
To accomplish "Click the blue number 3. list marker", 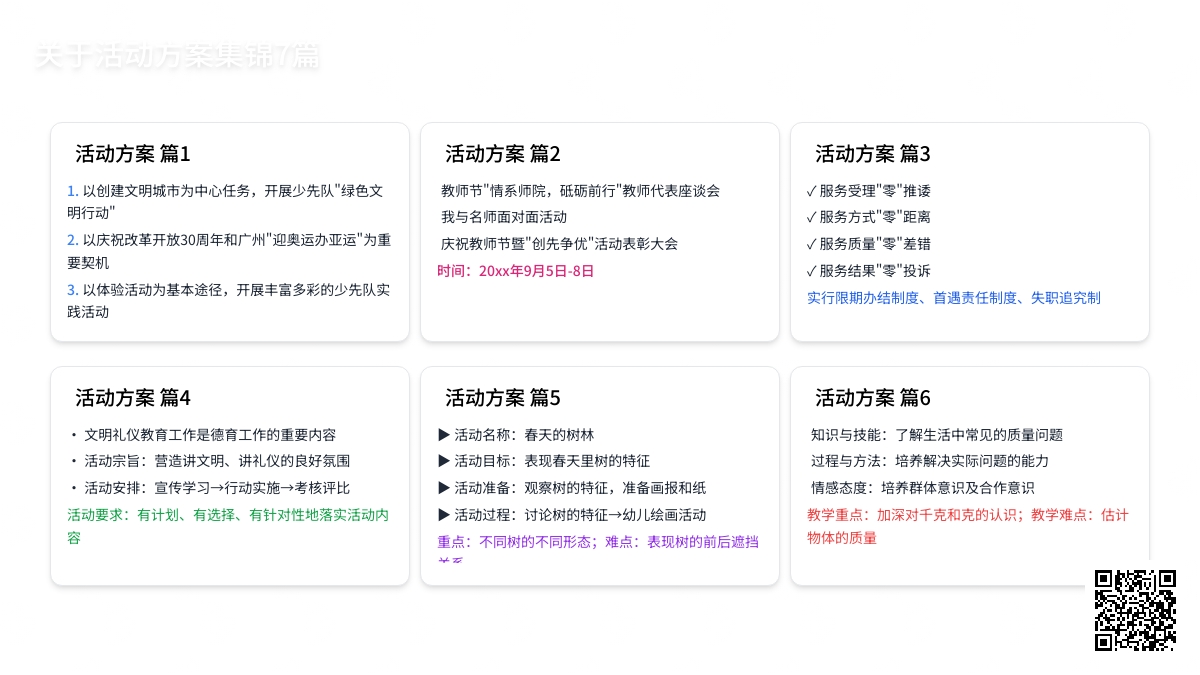I will (72, 290).
